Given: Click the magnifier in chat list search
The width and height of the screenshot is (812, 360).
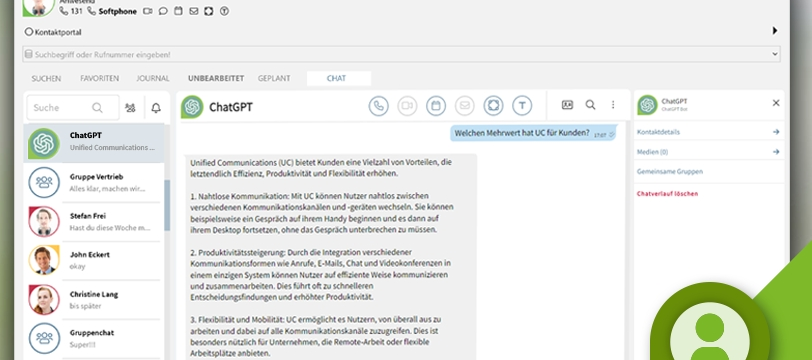Looking at the screenshot, I should coord(97,108).
